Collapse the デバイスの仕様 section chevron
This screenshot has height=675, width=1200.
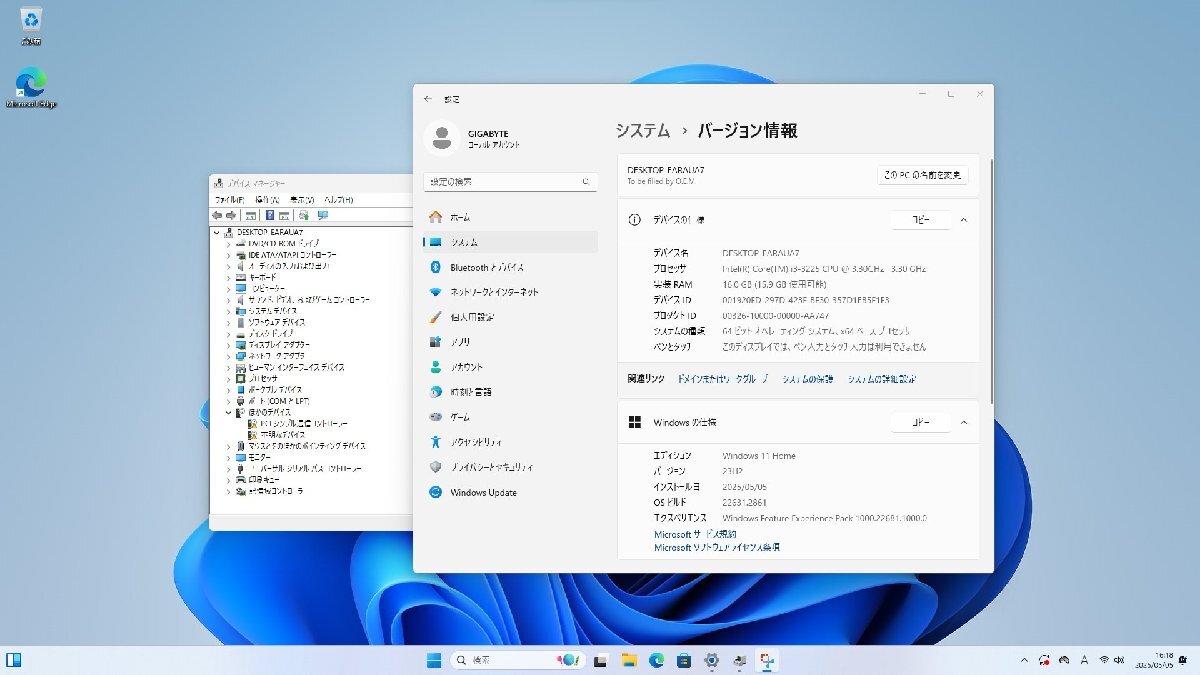pos(964,219)
